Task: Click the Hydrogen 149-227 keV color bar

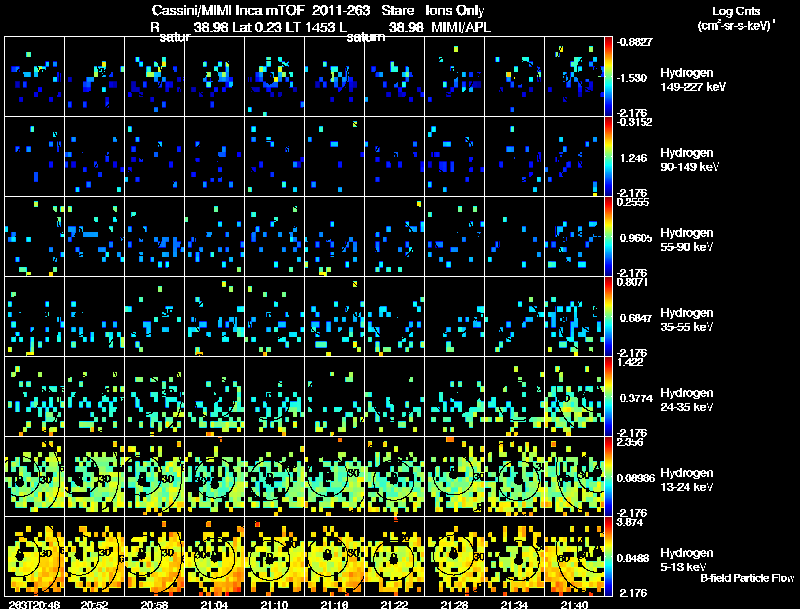Action: (x=610, y=76)
